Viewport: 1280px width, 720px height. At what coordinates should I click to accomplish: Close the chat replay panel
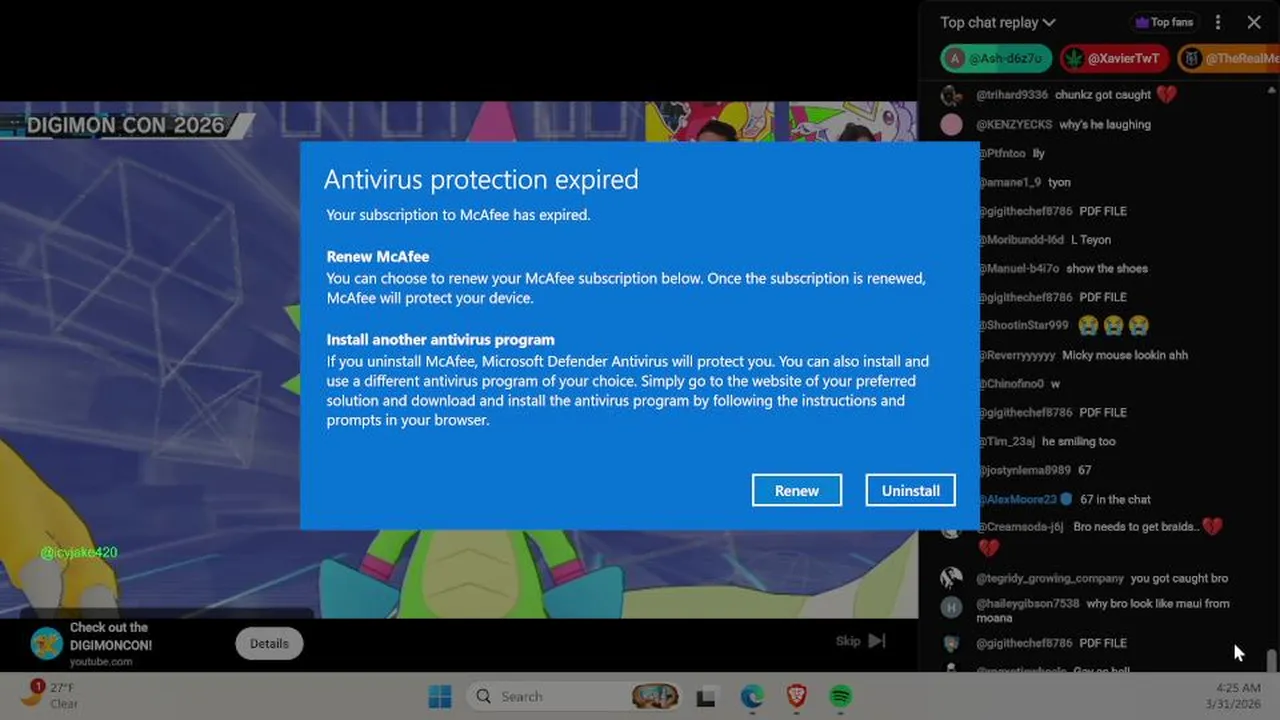pyautogui.click(x=1254, y=22)
